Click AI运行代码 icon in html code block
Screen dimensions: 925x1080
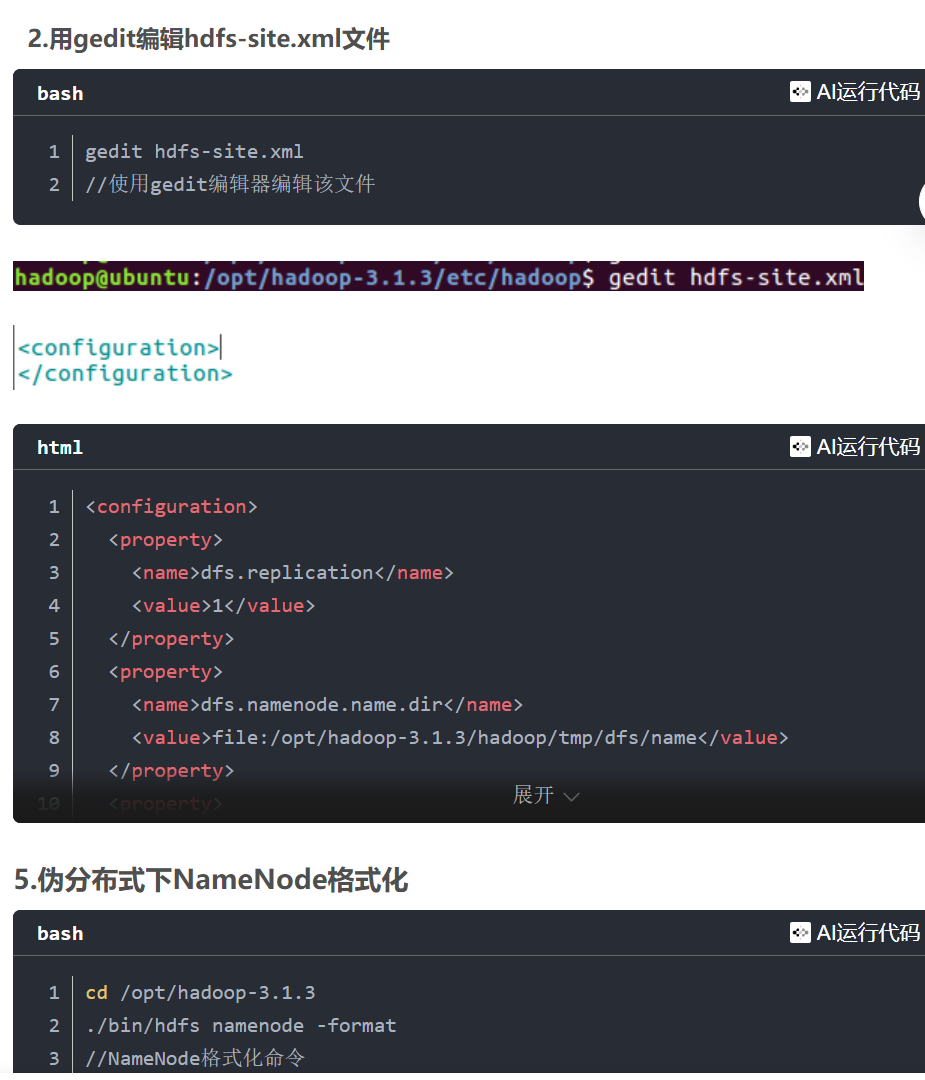click(x=800, y=446)
